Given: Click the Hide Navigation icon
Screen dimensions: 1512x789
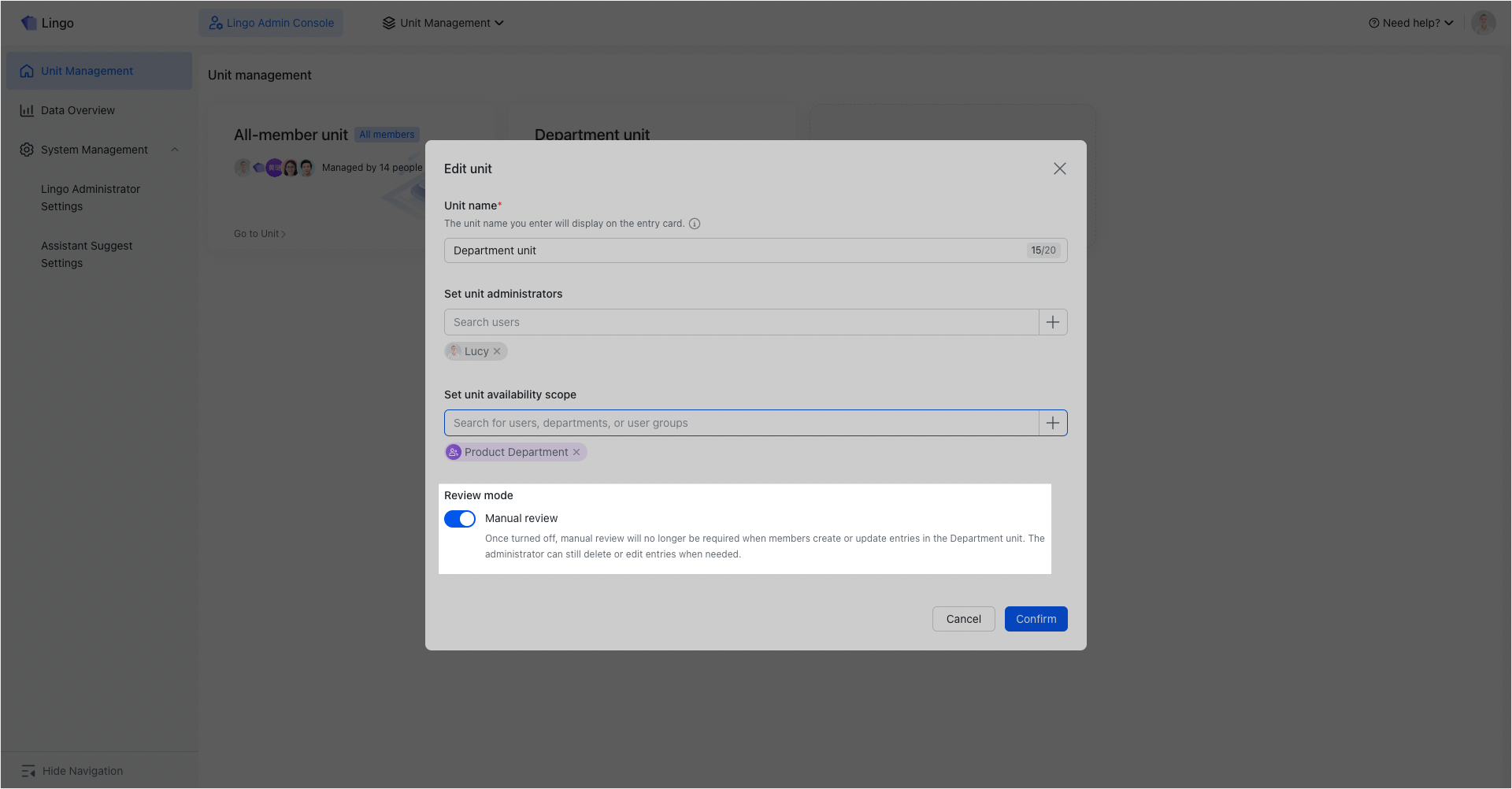Looking at the screenshot, I should pos(28,770).
